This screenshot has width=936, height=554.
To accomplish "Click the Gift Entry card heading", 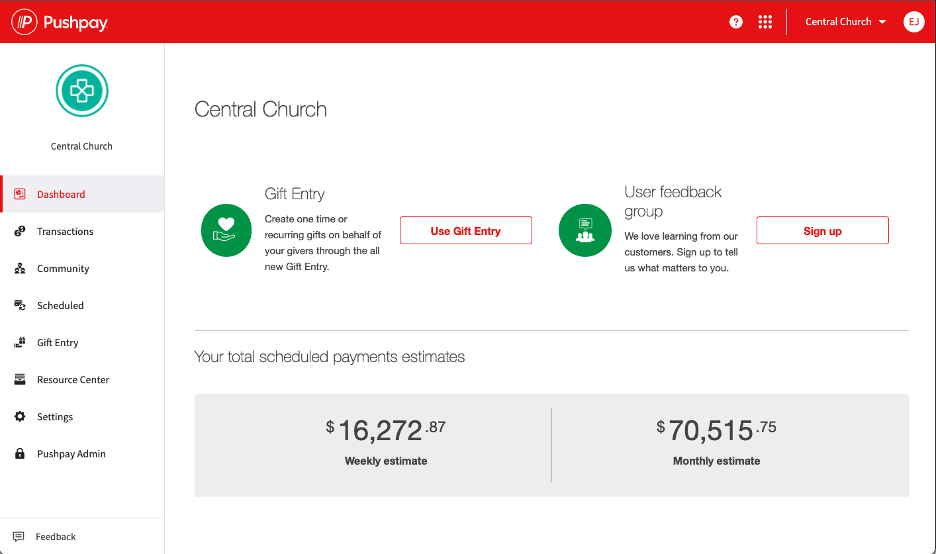I will coord(294,193).
